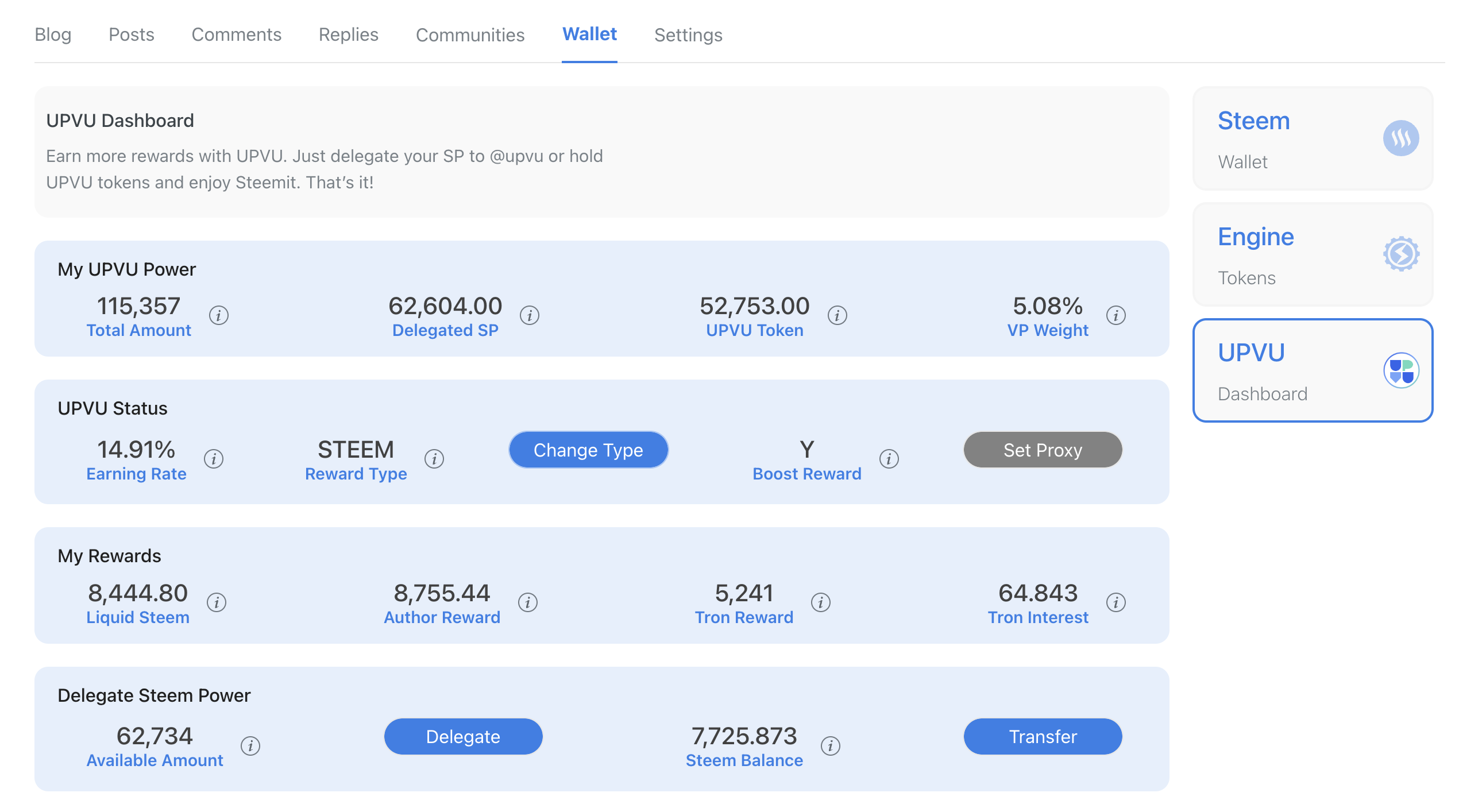Click the Tron Interest info icon
The width and height of the screenshot is (1459, 812).
[x=1116, y=602]
